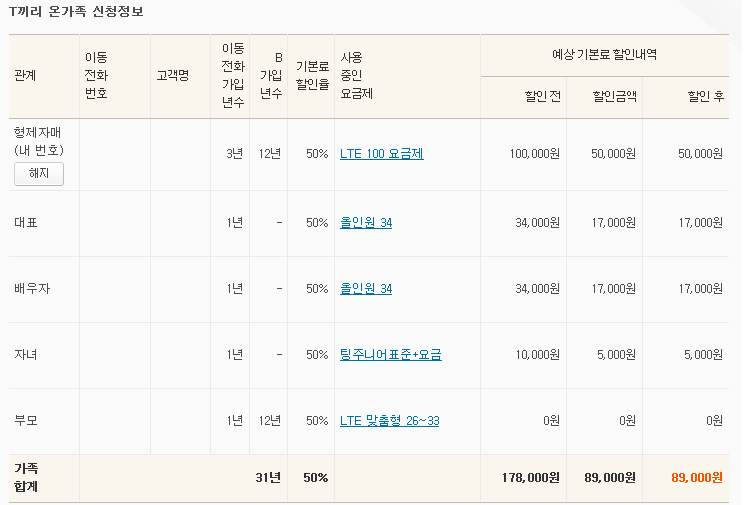Select 34,000원 in the 배우자 row
The image size is (747, 505).
coord(537,289)
